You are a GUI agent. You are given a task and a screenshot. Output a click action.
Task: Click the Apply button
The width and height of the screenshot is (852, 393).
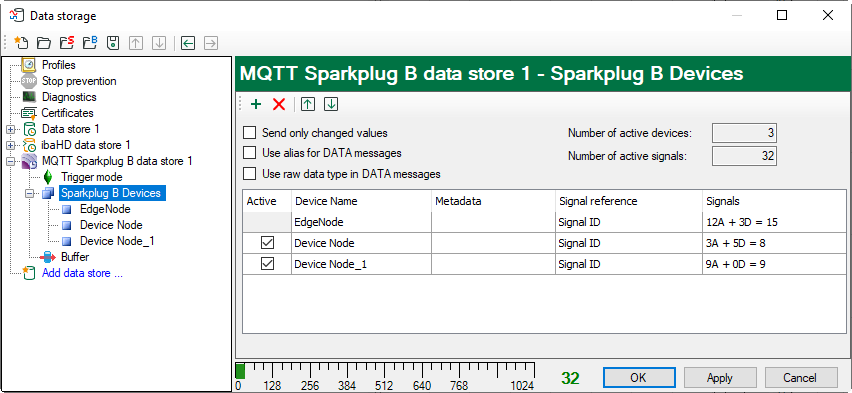[720, 377]
